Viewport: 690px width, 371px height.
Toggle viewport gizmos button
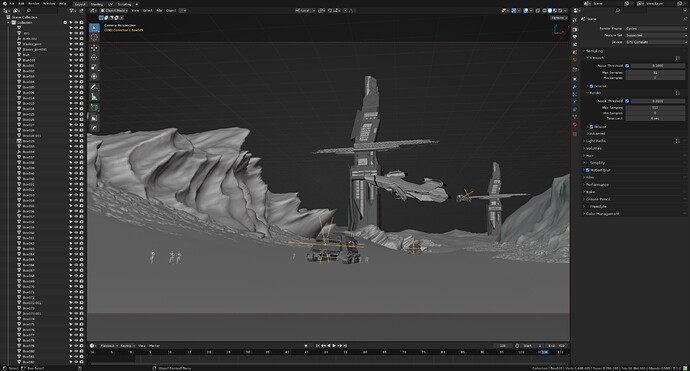[514, 10]
